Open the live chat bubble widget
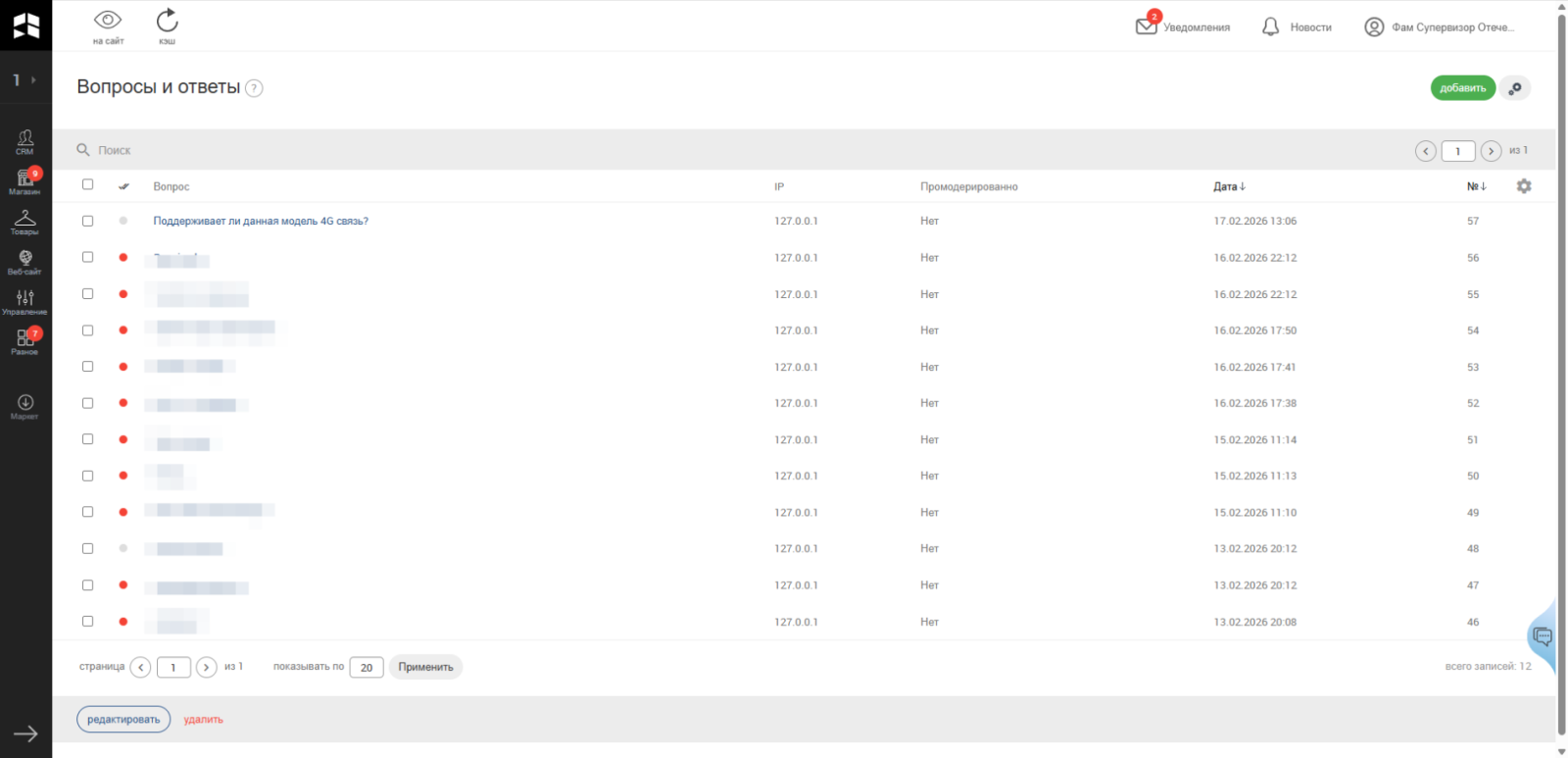 pyautogui.click(x=1542, y=637)
